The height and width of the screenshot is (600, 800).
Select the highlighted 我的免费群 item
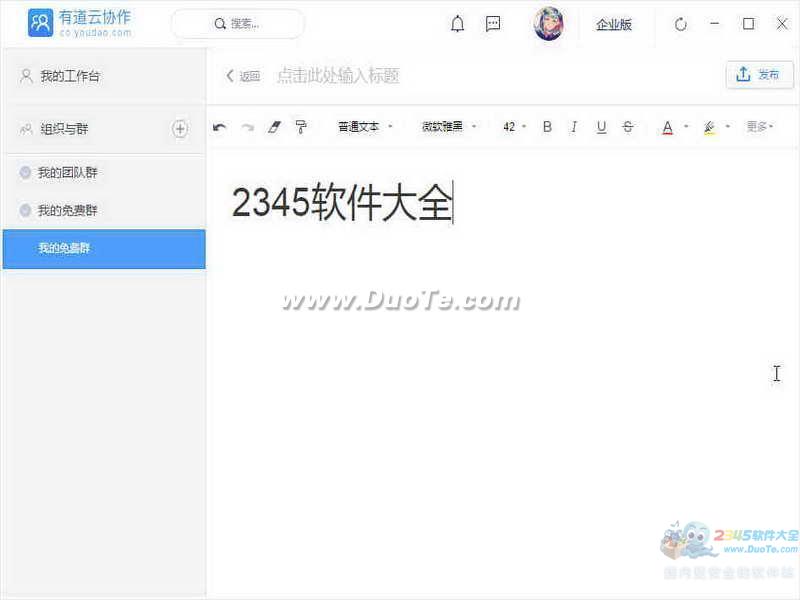click(104, 248)
